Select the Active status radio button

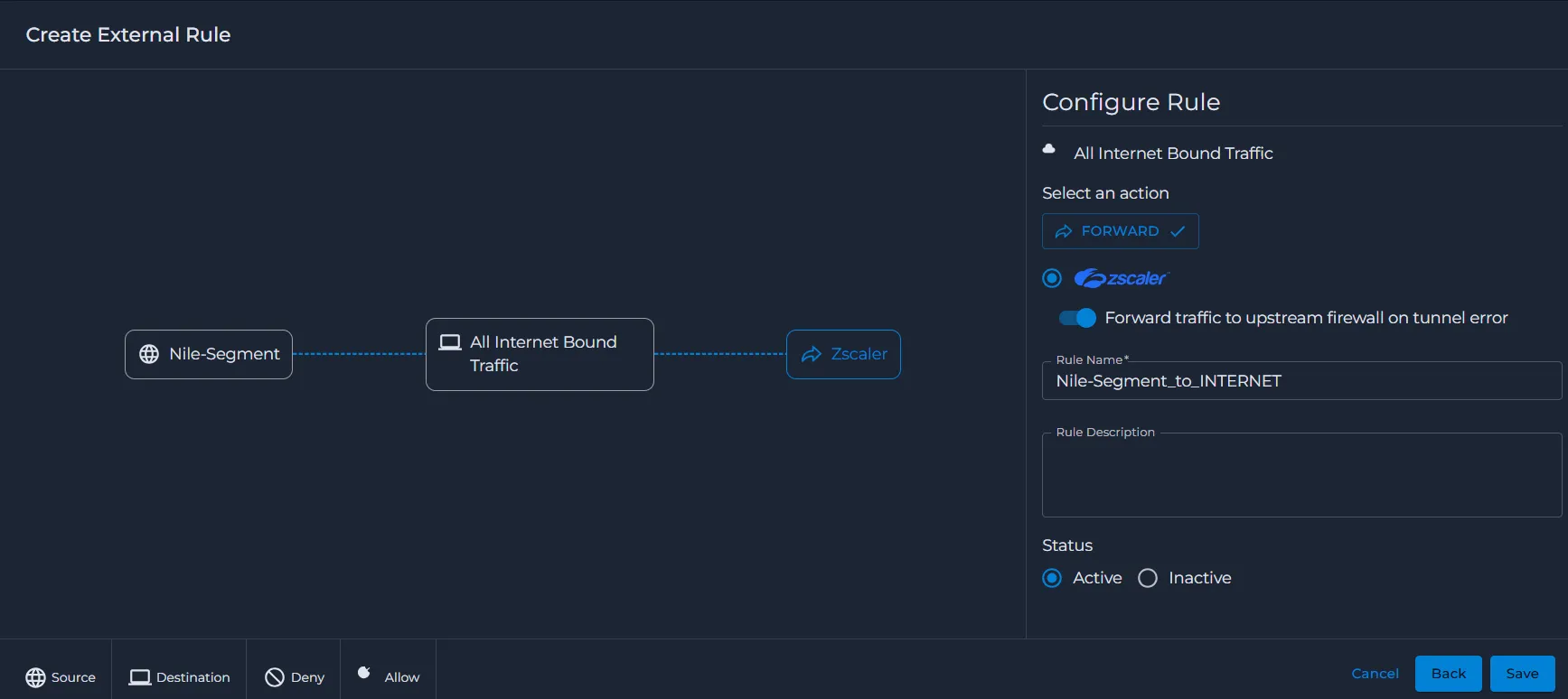1052,578
